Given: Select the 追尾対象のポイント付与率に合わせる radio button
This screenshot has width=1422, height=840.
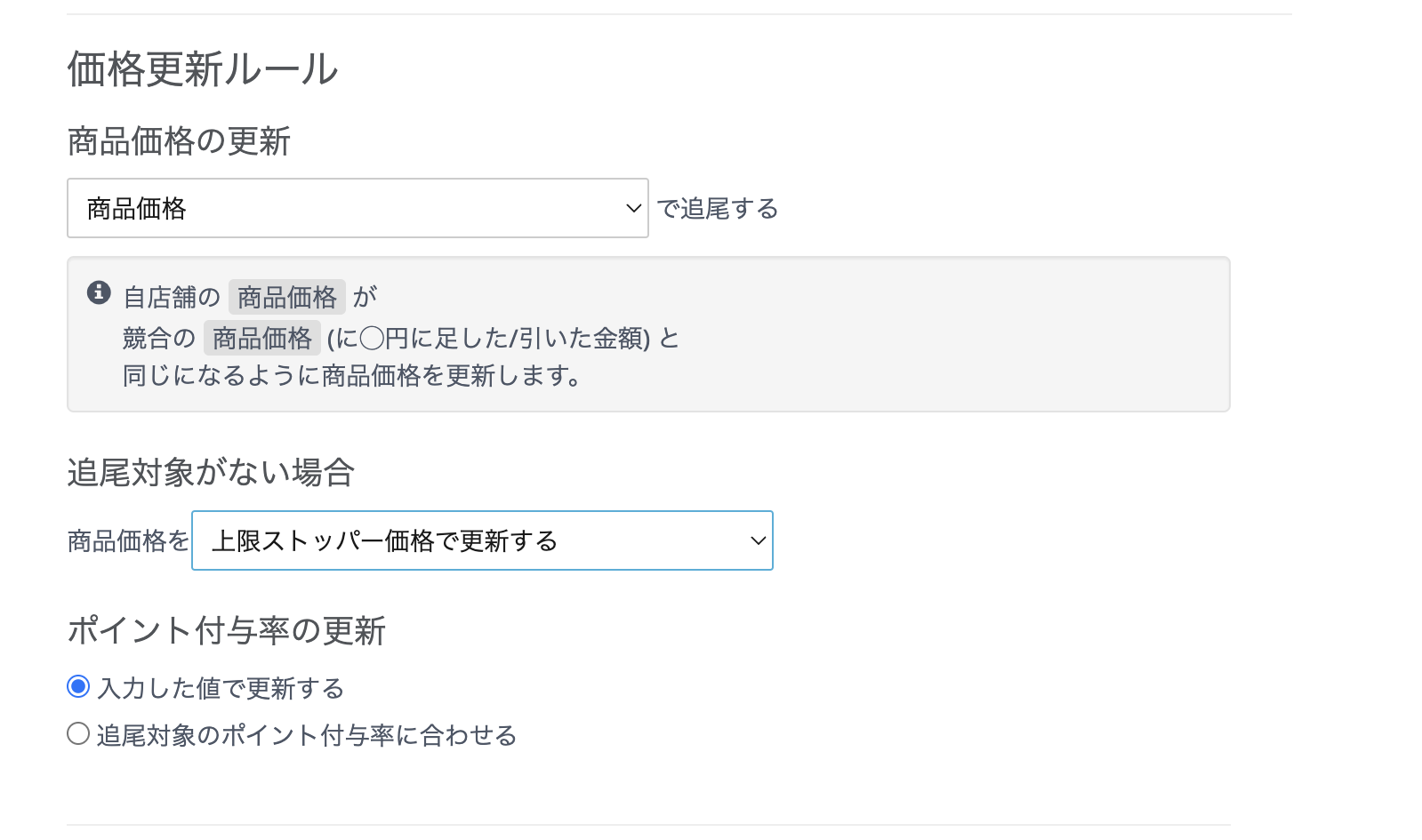Looking at the screenshot, I should click(x=78, y=734).
